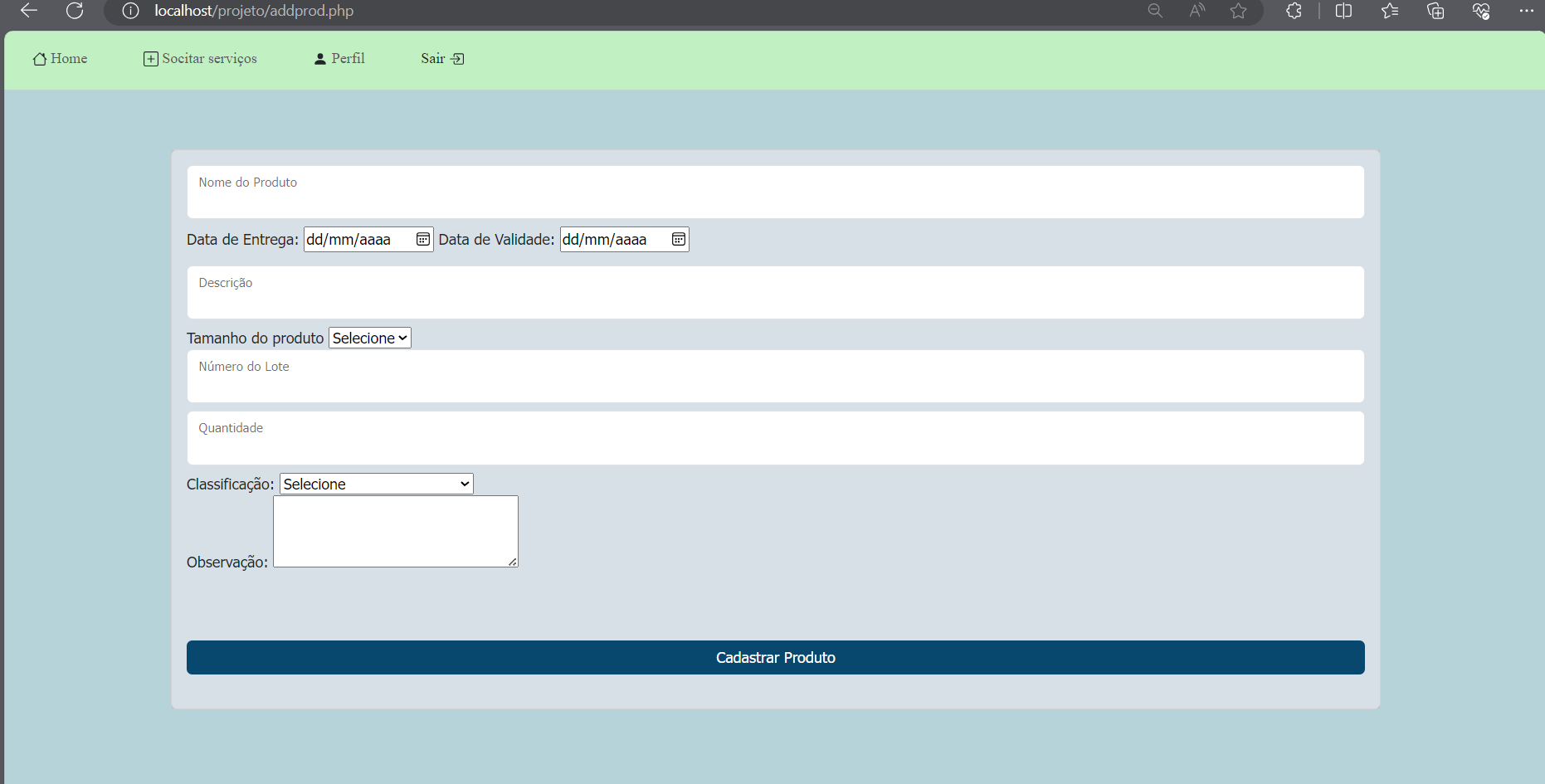Open the Read aloud icon
Viewport: 1545px width, 784px height.
click(1197, 11)
